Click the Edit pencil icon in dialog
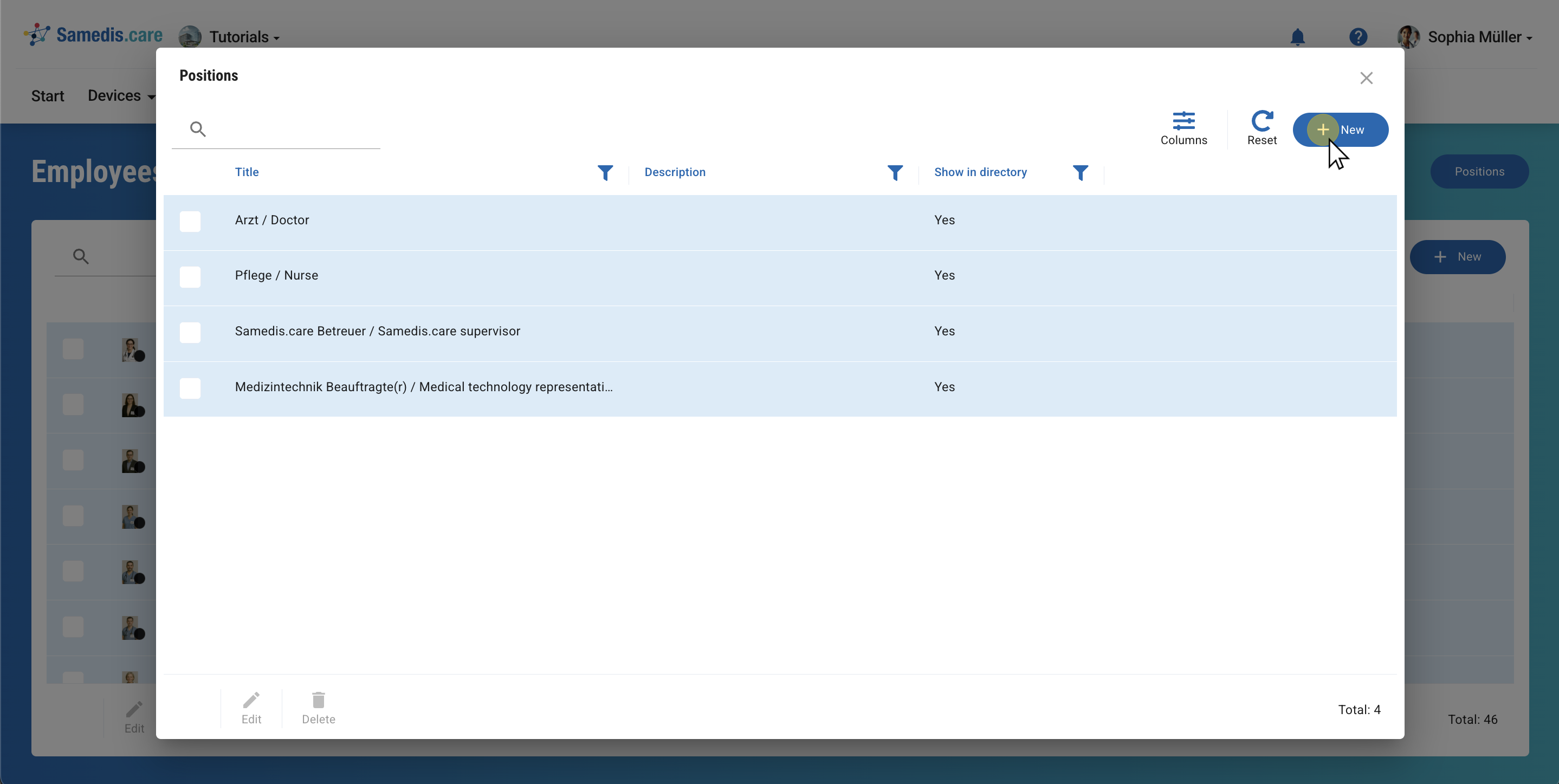The image size is (1559, 784). tap(251, 701)
